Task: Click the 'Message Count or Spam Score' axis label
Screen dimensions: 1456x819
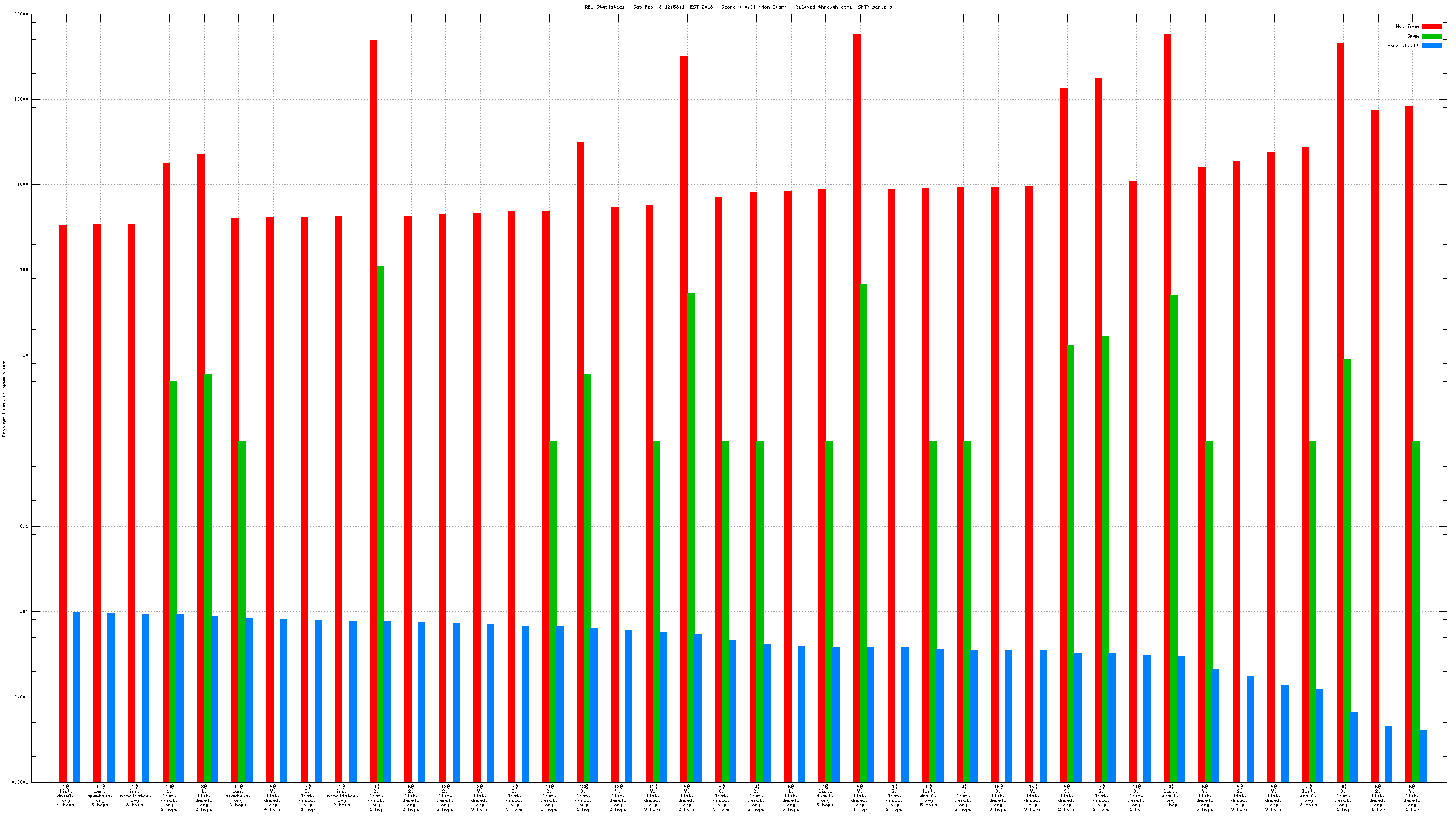Action: click(3, 398)
